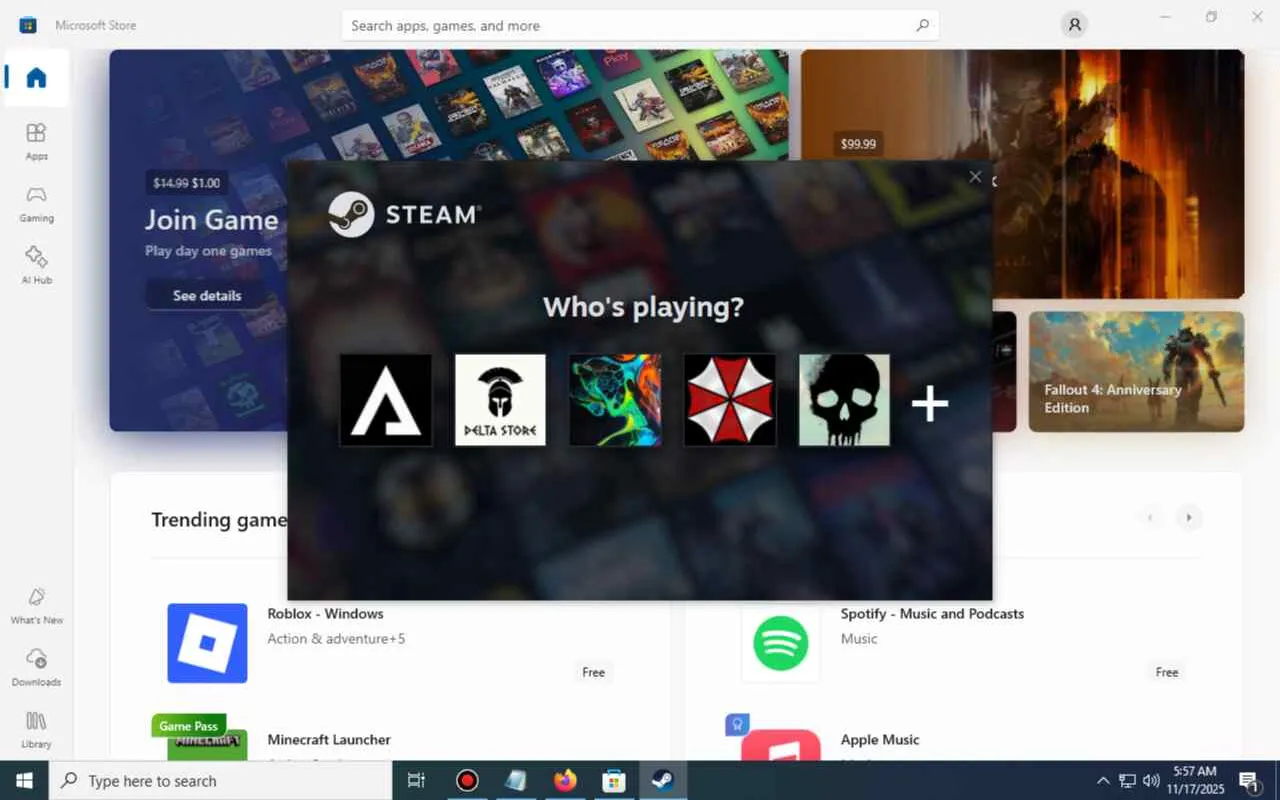Image resolution: width=1280 pixels, height=800 pixels.
Task: Open Library in Microsoft Store sidebar
Action: click(x=36, y=730)
